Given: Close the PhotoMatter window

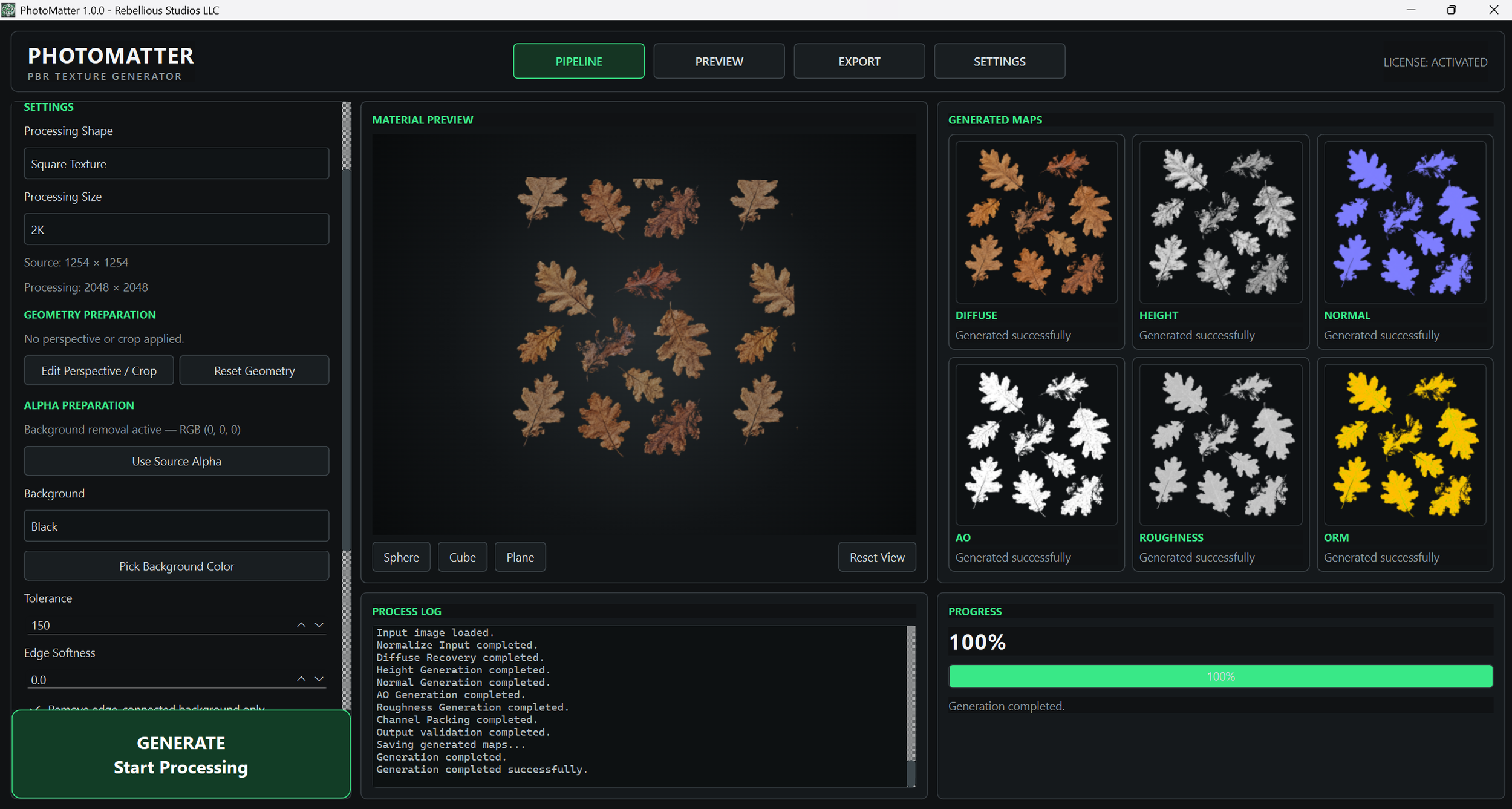Looking at the screenshot, I should point(1493,10).
